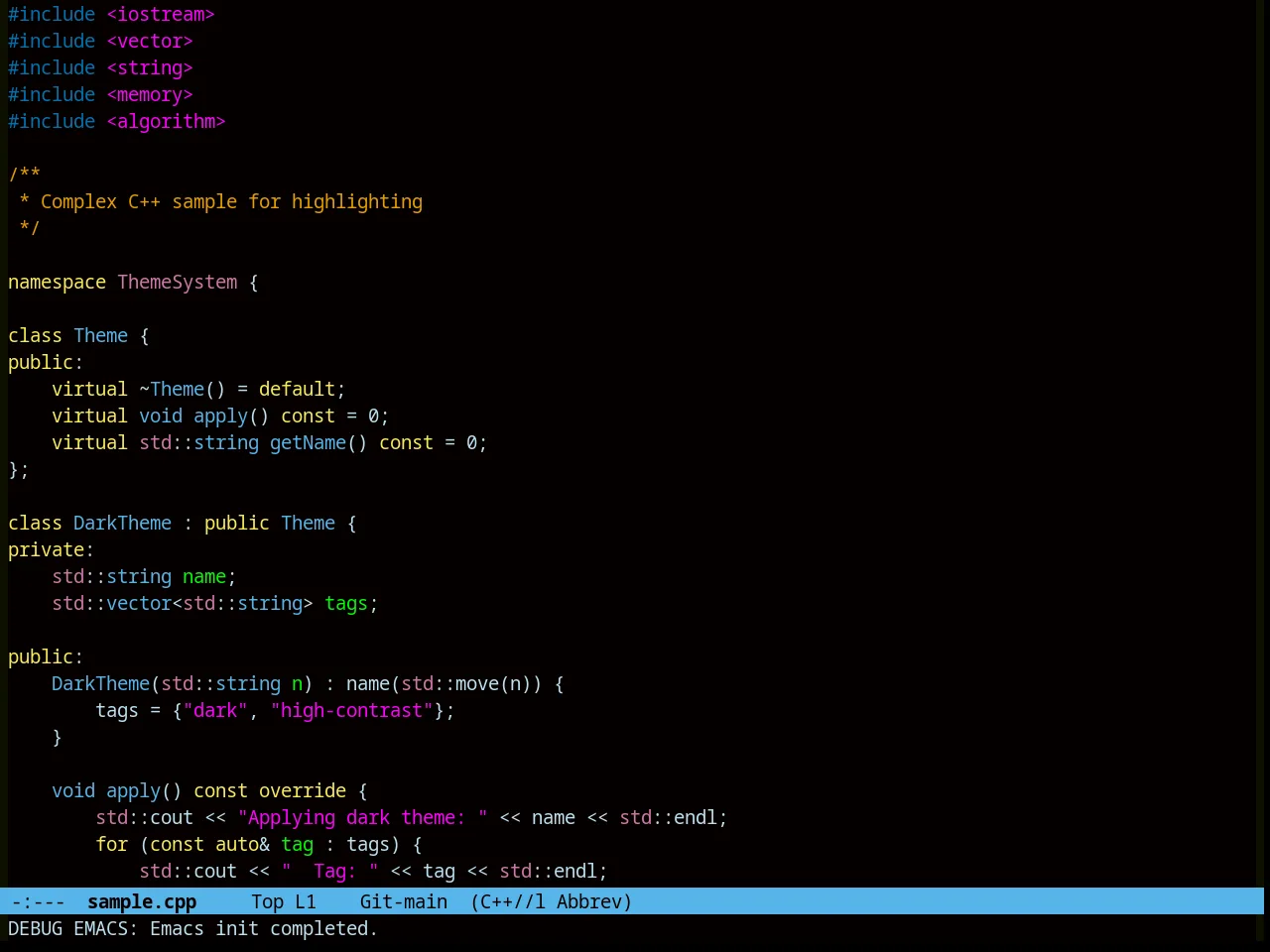
Task: Click 'getName' method declaration
Action: click(308, 442)
